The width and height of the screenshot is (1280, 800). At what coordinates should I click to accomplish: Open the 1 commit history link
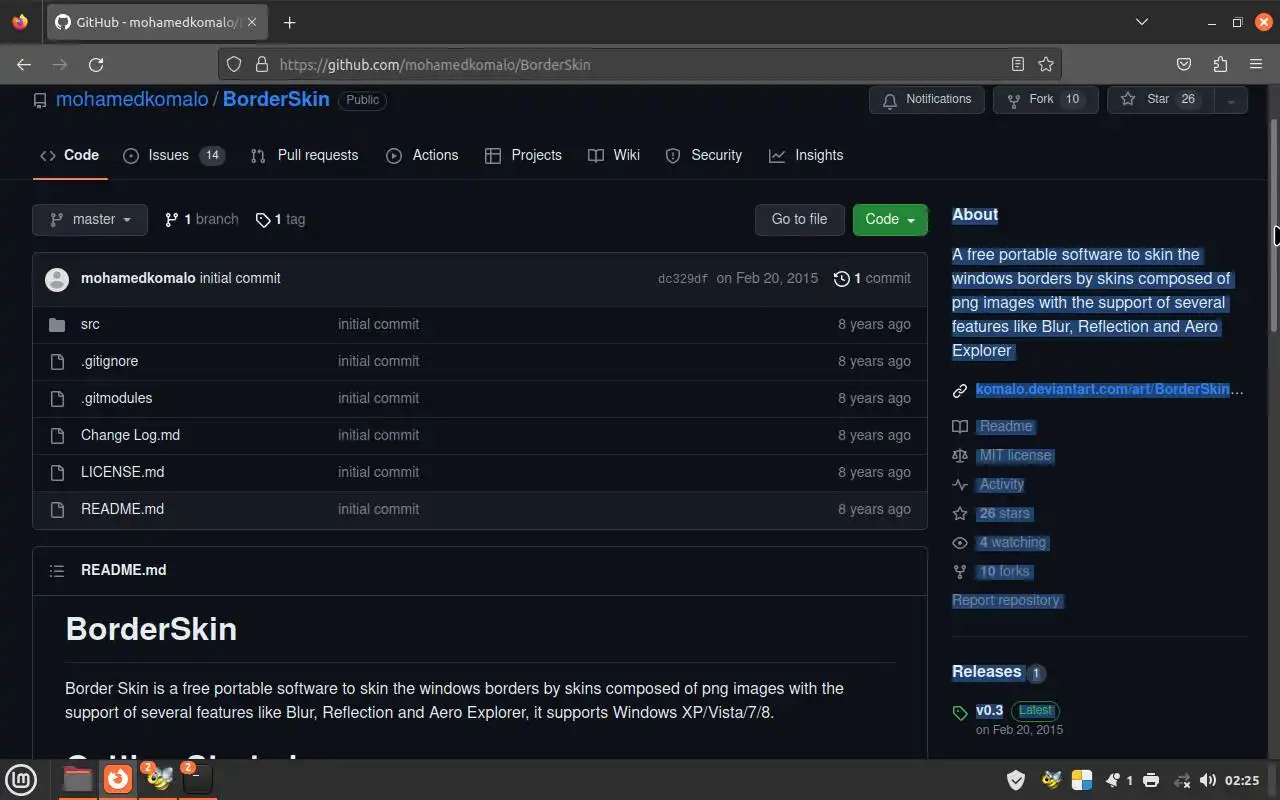[872, 279]
